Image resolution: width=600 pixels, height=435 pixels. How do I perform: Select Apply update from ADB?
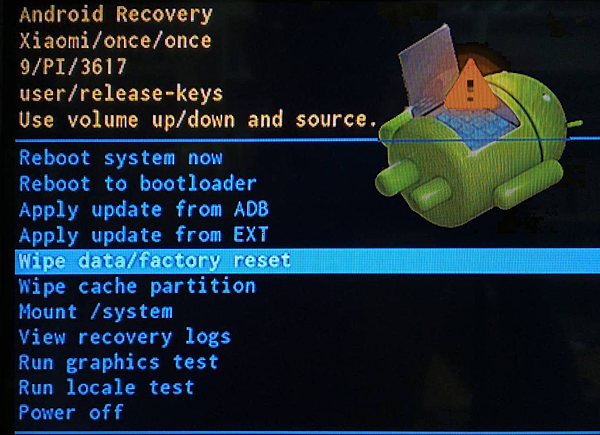click(x=144, y=210)
